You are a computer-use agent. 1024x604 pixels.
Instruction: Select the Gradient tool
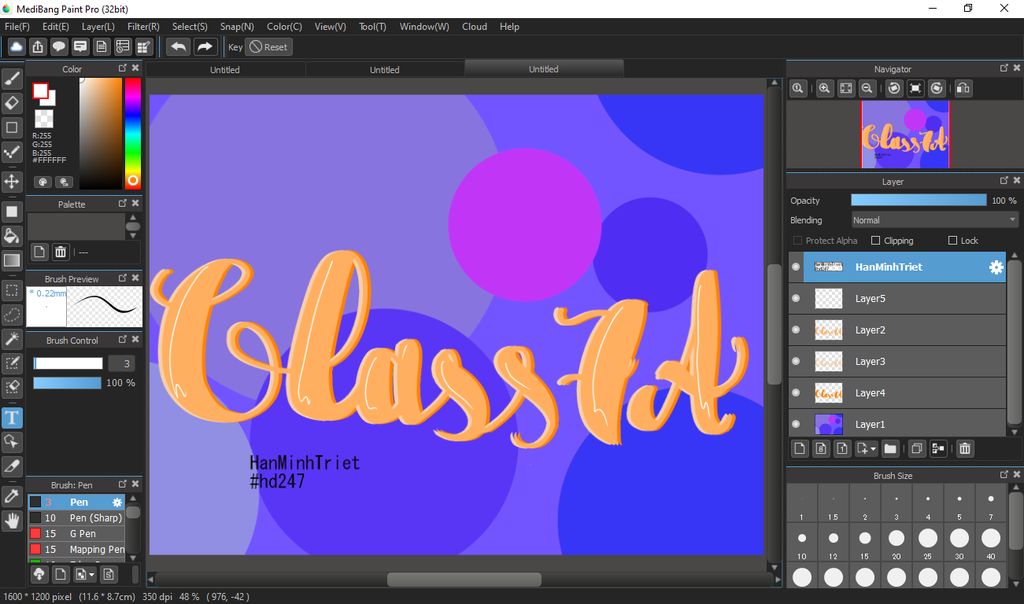pos(12,261)
